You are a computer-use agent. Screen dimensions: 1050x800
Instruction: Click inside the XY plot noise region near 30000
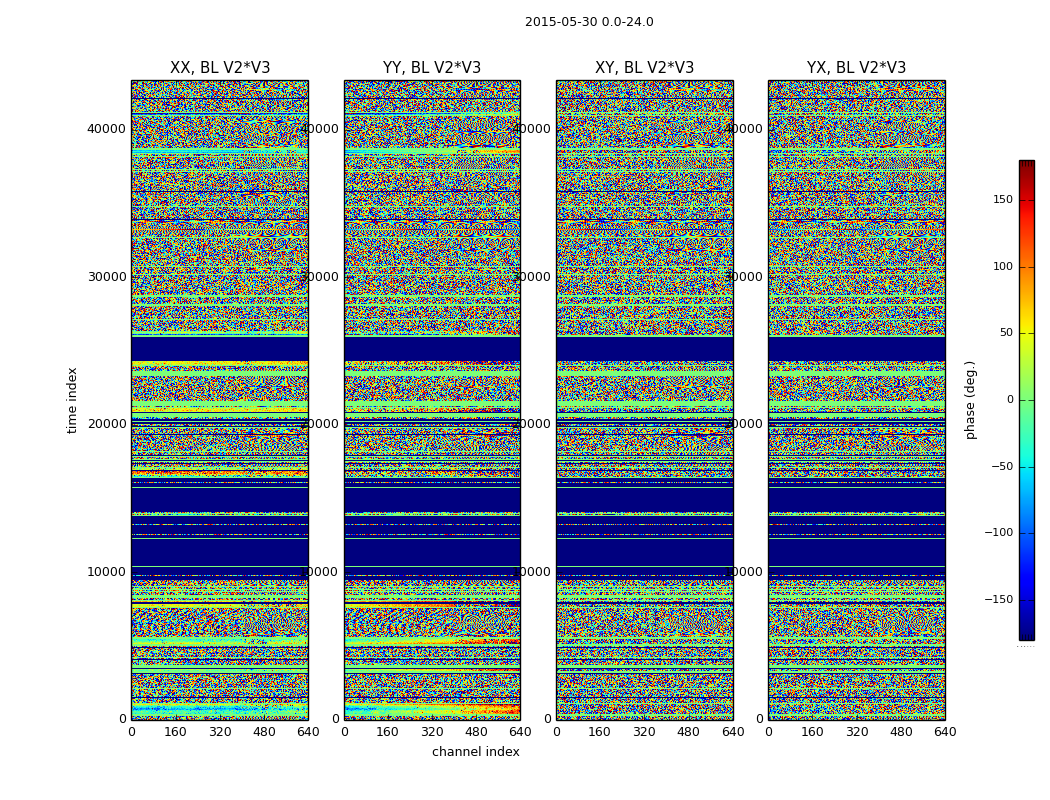tap(644, 276)
